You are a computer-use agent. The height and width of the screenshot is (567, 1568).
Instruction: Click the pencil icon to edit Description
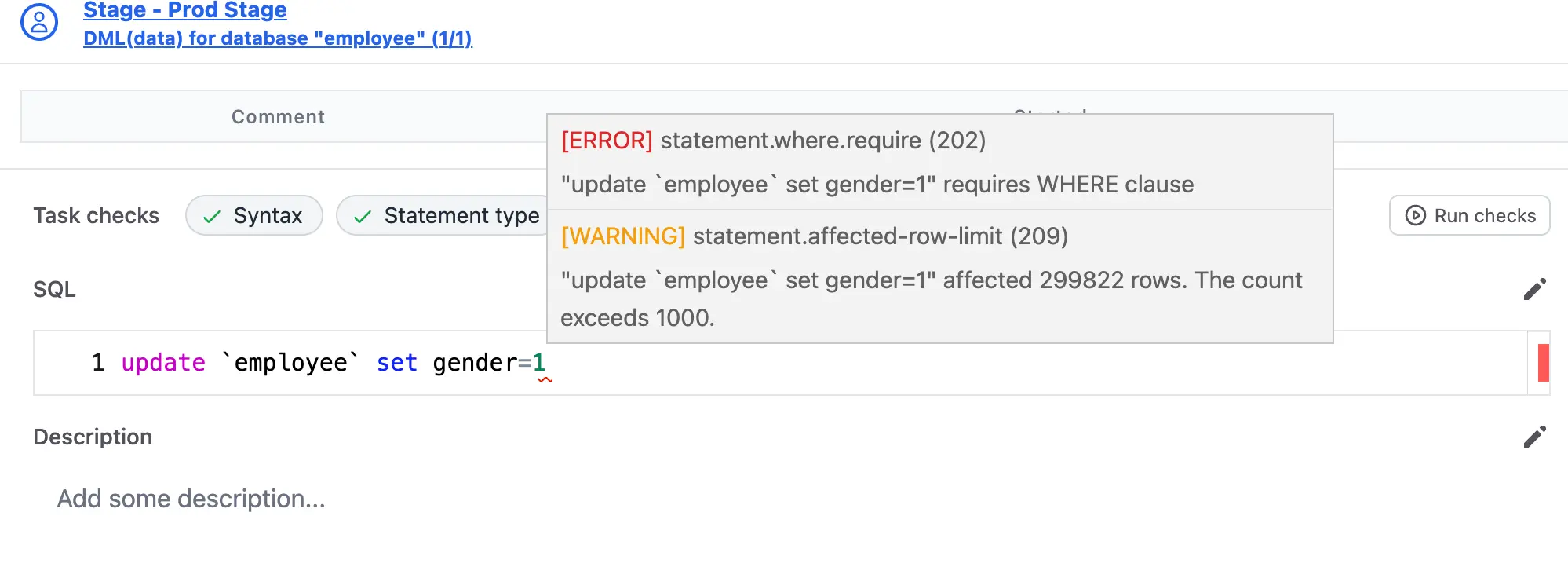click(x=1534, y=437)
